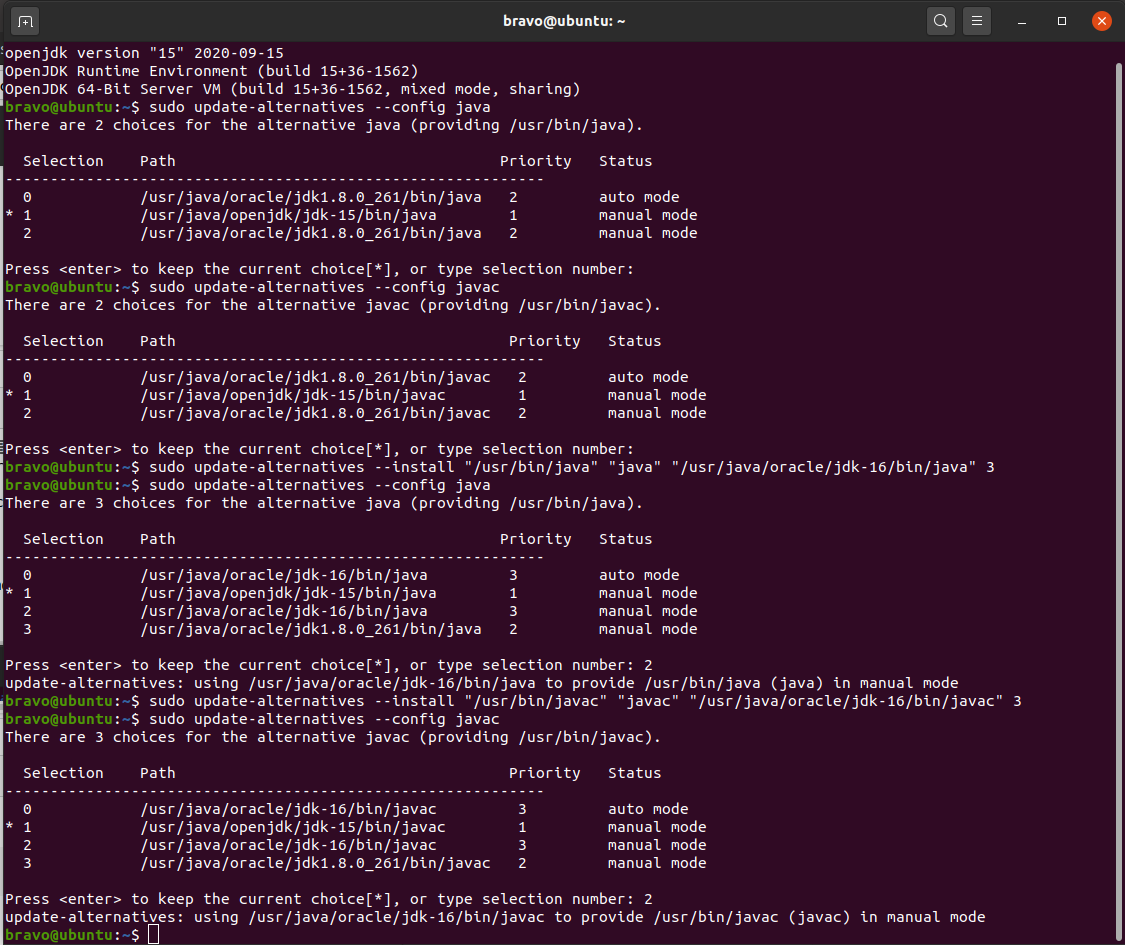Image resolution: width=1125 pixels, height=945 pixels.
Task: Click 'There are 3 choices' java line
Action: 324,503
